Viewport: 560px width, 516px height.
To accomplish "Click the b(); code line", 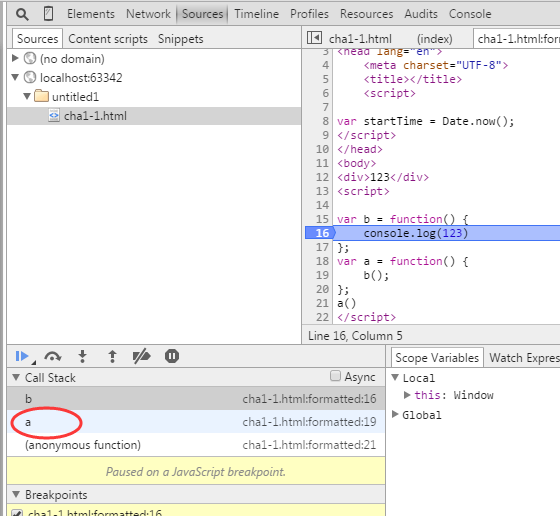I will [x=376, y=275].
